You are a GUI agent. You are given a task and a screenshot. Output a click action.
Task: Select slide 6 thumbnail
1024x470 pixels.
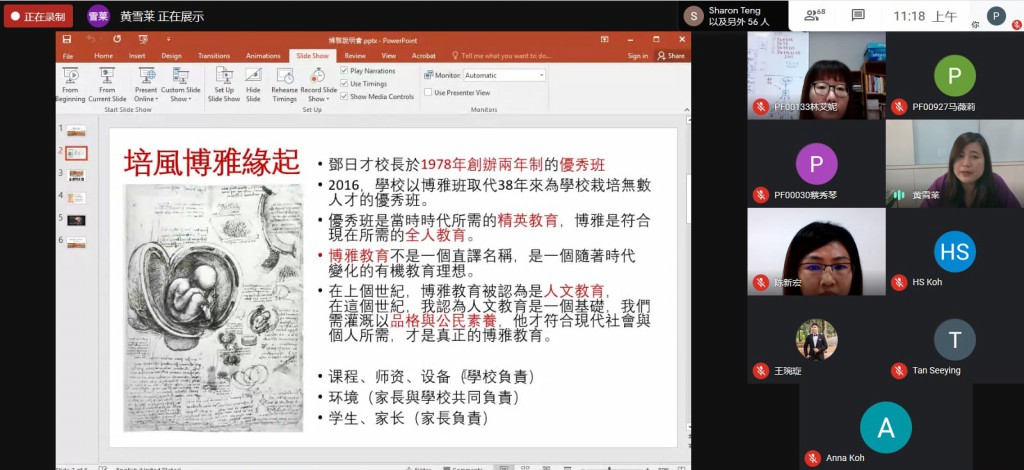point(76,243)
